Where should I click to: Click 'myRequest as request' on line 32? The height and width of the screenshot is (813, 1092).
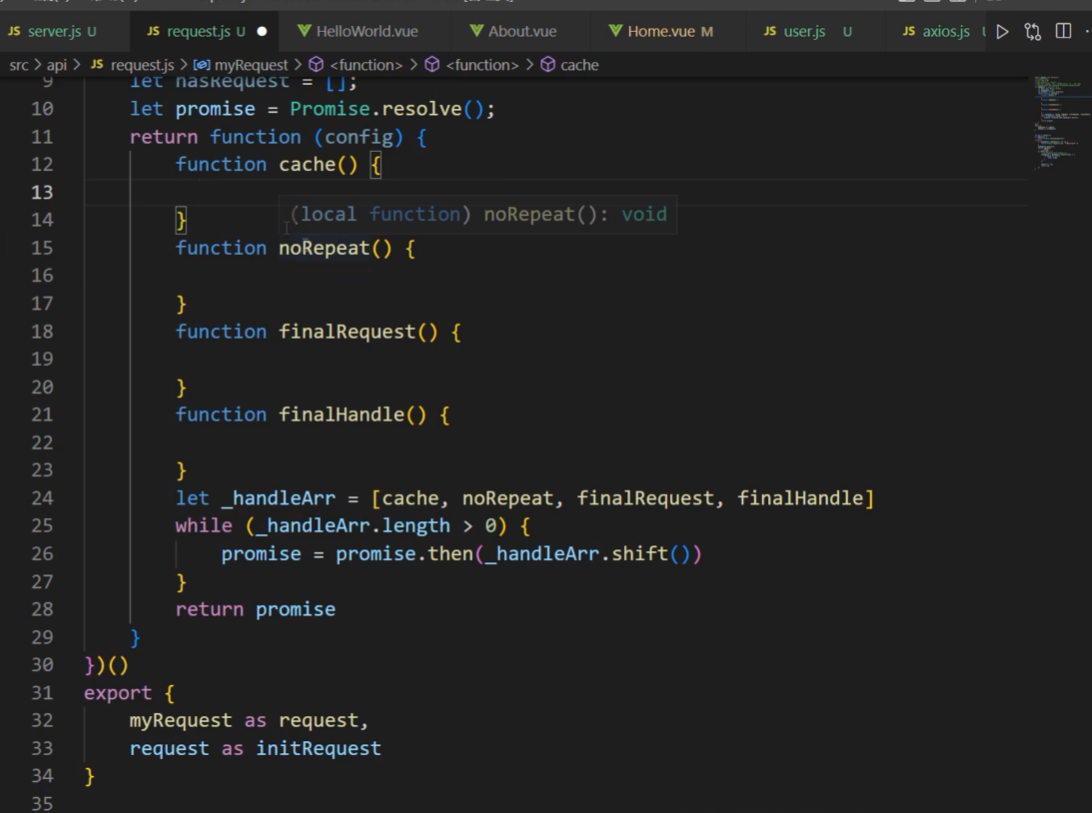pyautogui.click(x=244, y=720)
